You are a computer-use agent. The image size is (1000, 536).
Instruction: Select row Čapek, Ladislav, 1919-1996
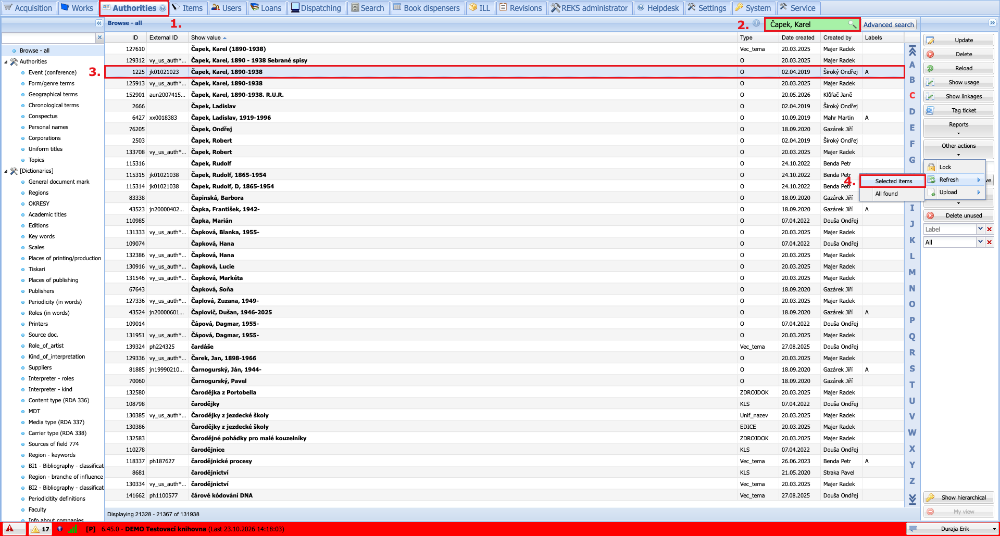click(504, 117)
